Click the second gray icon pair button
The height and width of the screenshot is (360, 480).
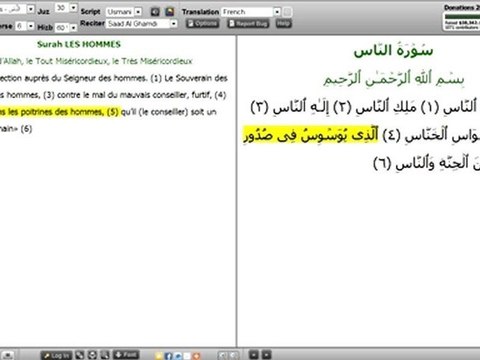(234, 356)
